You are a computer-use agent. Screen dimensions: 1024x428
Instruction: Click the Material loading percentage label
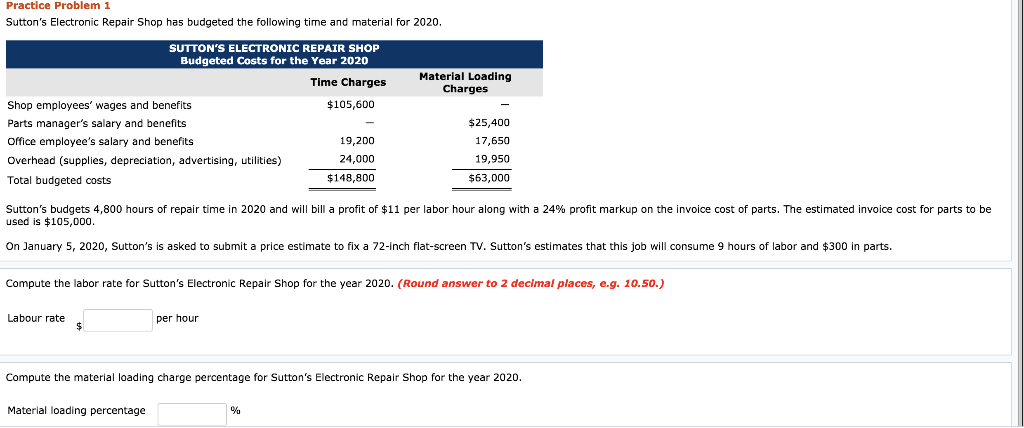click(76, 410)
